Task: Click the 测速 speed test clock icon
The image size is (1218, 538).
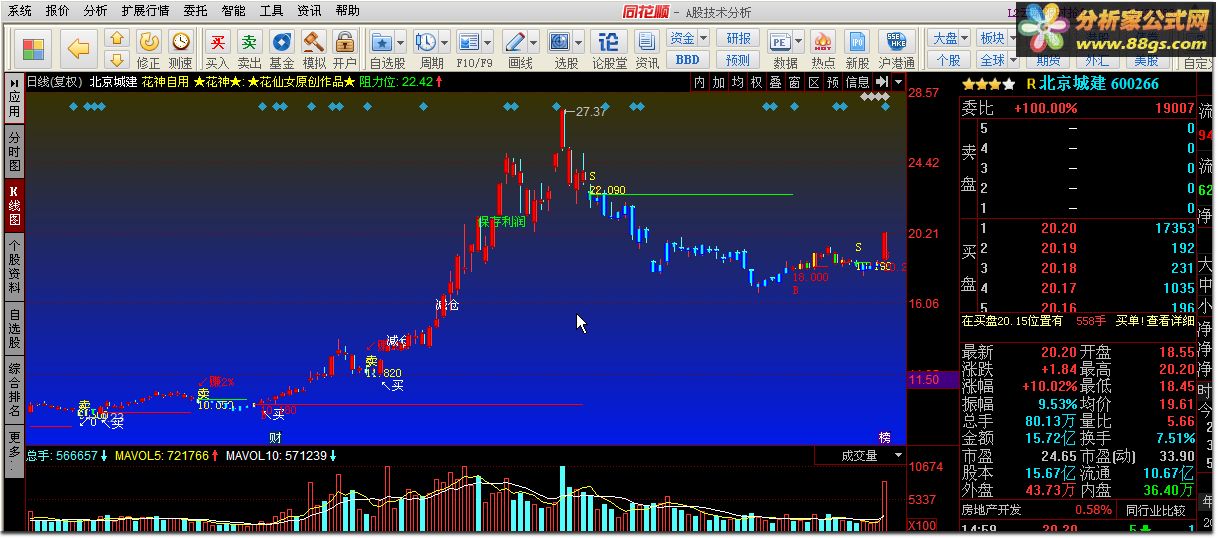Action: click(180, 42)
